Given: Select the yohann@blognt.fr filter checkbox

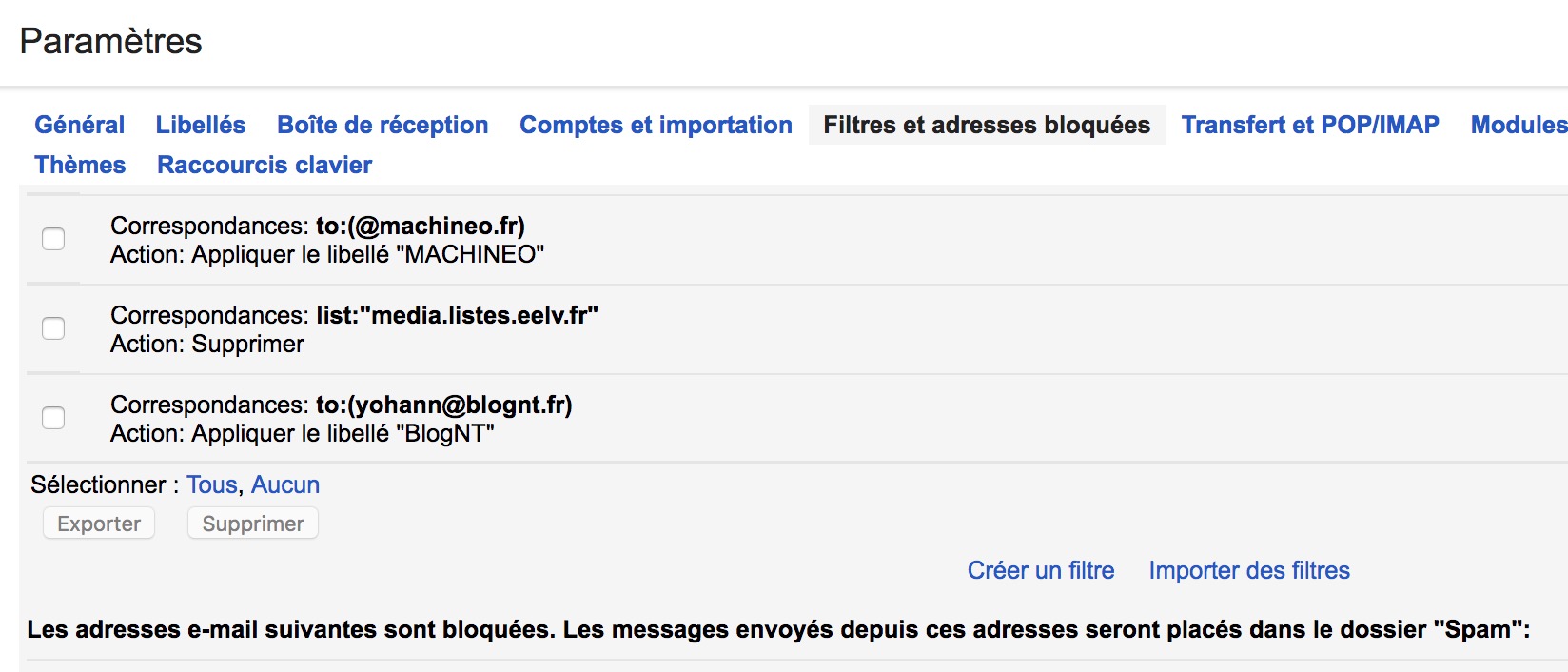Looking at the screenshot, I should pyautogui.click(x=53, y=418).
